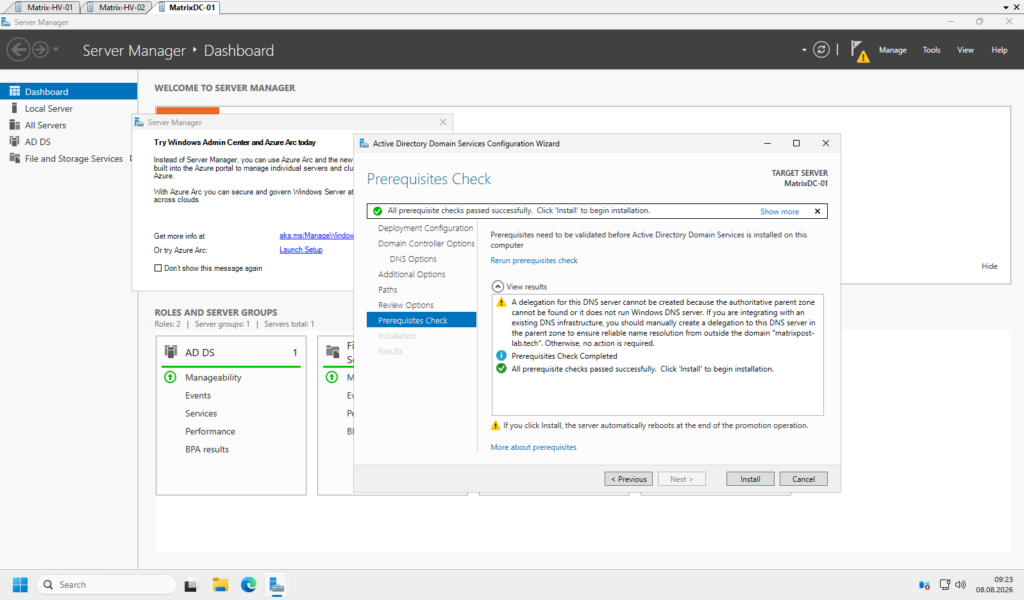Click the back navigation arrow in Server Manager
The height and width of the screenshot is (600, 1024).
pos(18,50)
